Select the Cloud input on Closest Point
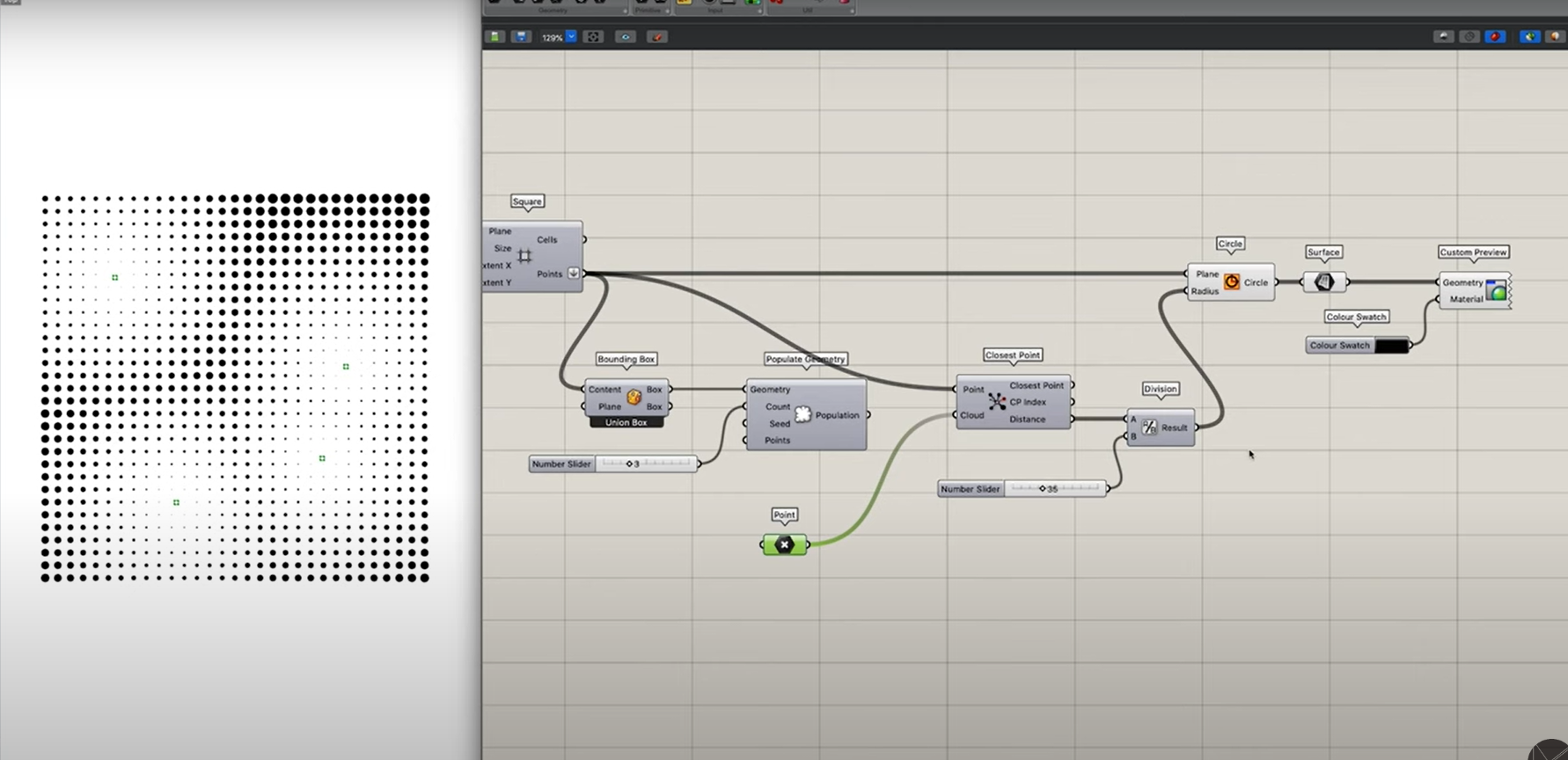The height and width of the screenshot is (760, 1568). [972, 415]
